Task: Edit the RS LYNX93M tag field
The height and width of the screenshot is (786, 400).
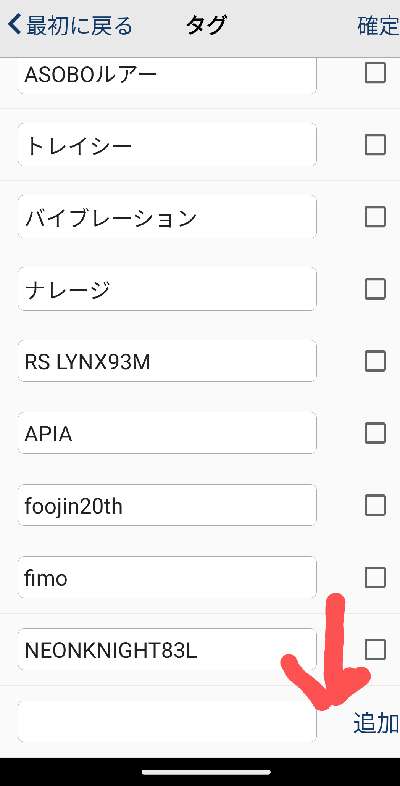Action: pos(167,361)
